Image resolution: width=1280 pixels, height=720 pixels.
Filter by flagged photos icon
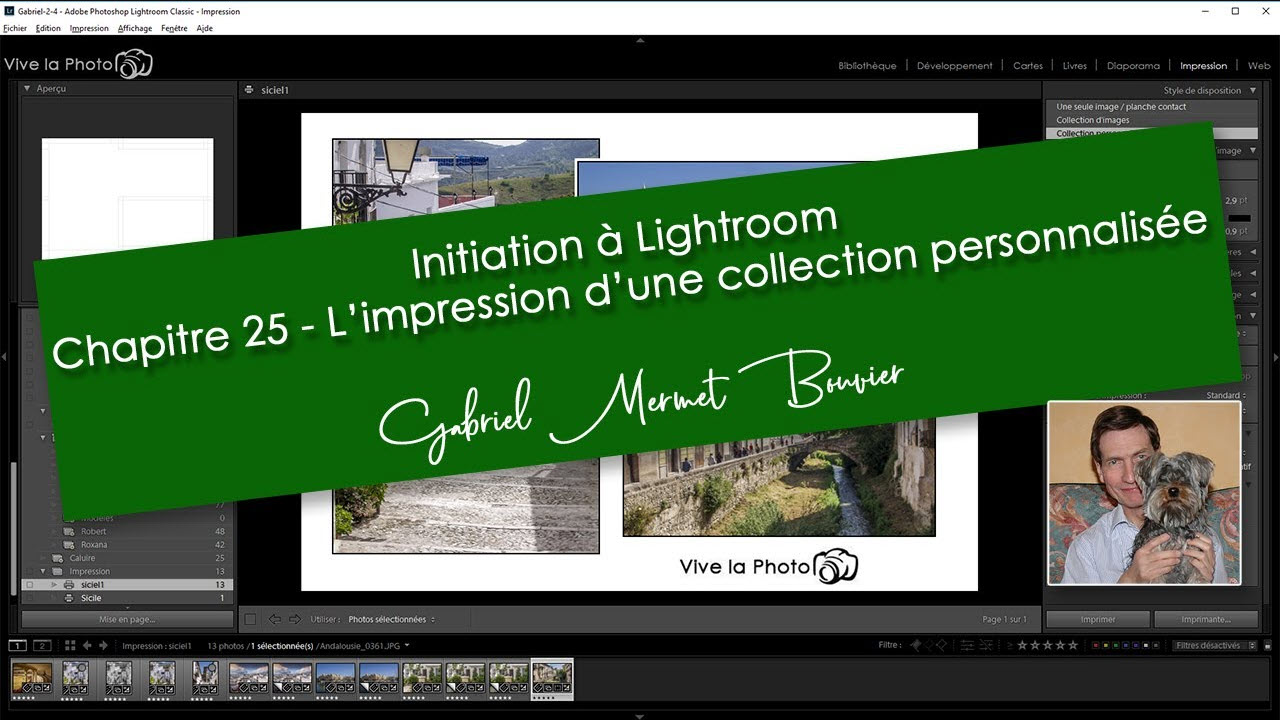(x=915, y=646)
